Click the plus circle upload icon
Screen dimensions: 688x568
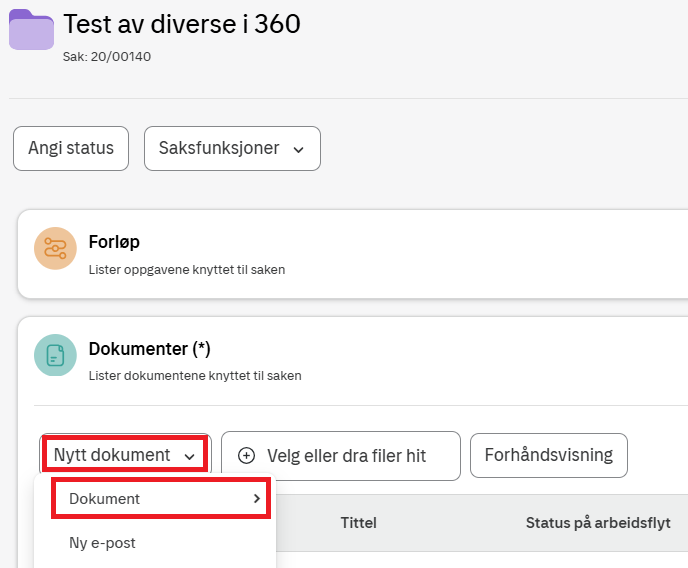(x=246, y=456)
